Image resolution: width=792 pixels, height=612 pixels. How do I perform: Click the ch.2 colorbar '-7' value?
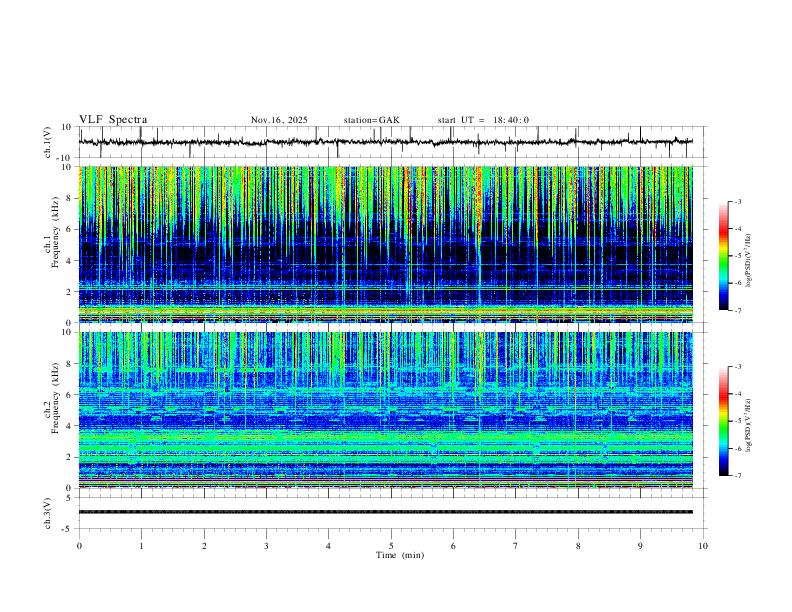click(x=738, y=476)
